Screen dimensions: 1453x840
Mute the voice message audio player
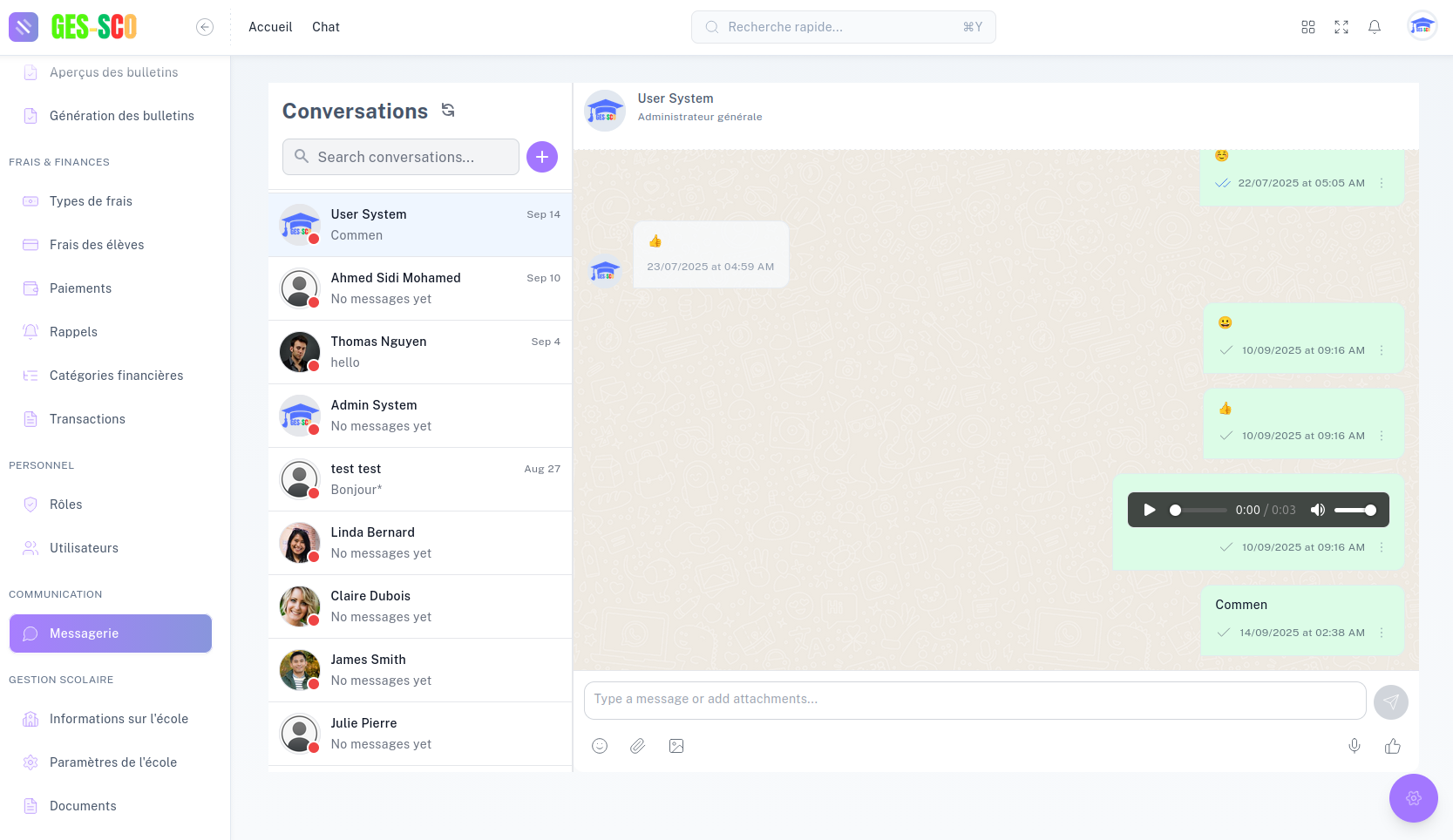click(1317, 510)
